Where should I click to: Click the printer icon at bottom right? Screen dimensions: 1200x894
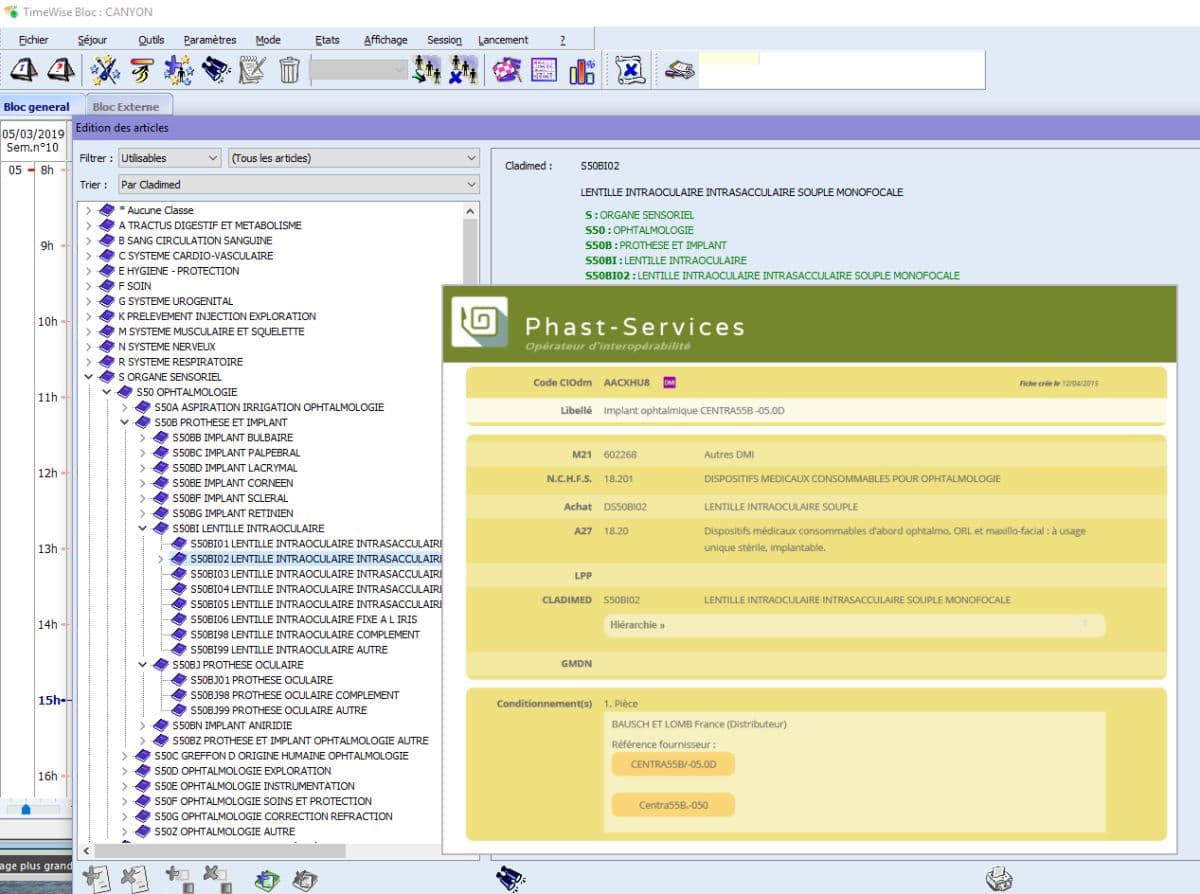[999, 879]
